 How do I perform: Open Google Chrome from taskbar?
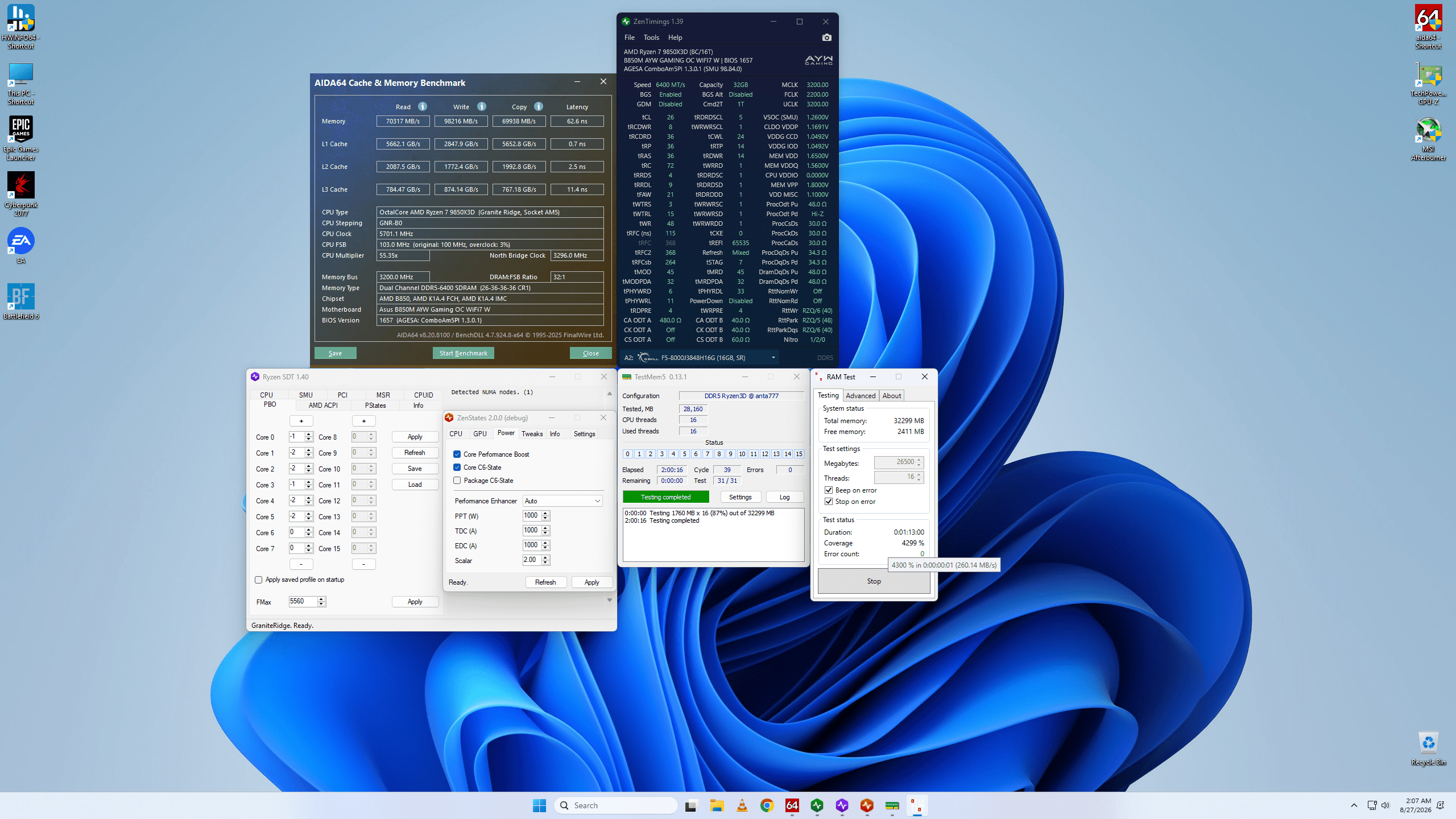(767, 805)
